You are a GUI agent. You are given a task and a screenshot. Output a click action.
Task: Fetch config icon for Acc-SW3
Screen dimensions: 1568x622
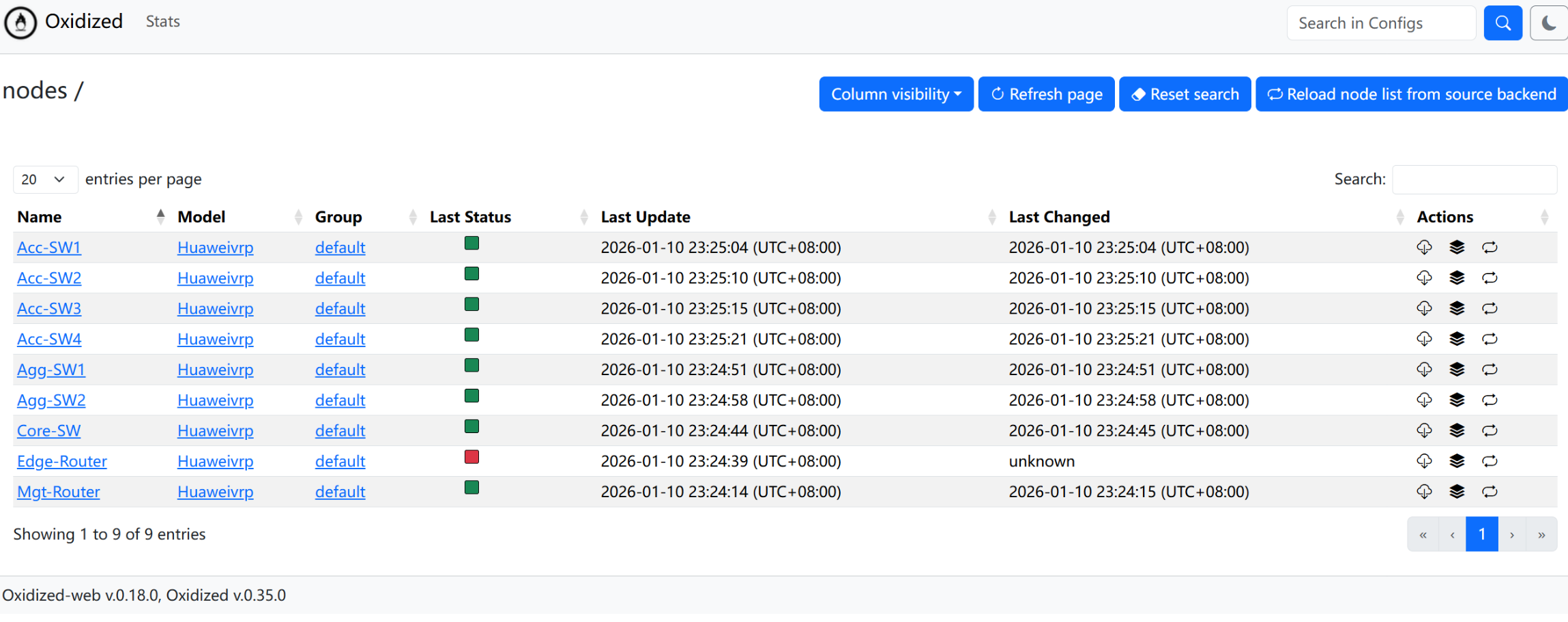[x=1424, y=308]
